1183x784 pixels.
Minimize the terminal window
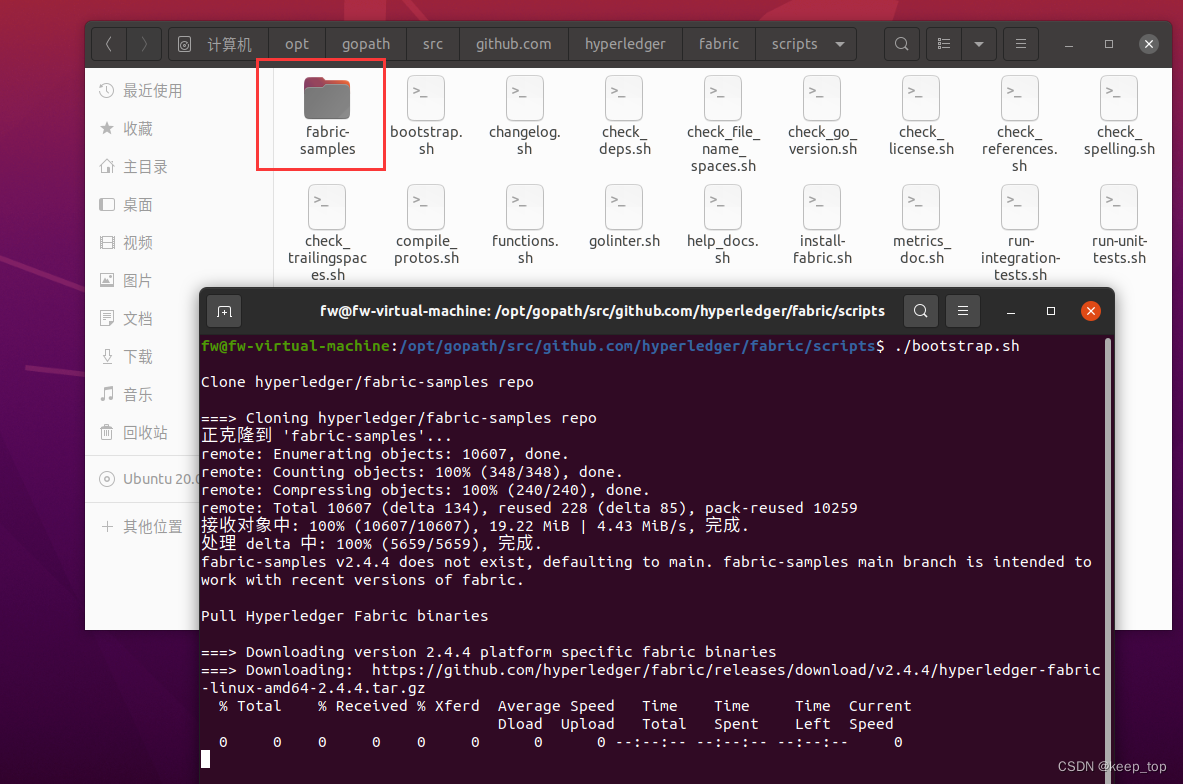[x=1011, y=311]
